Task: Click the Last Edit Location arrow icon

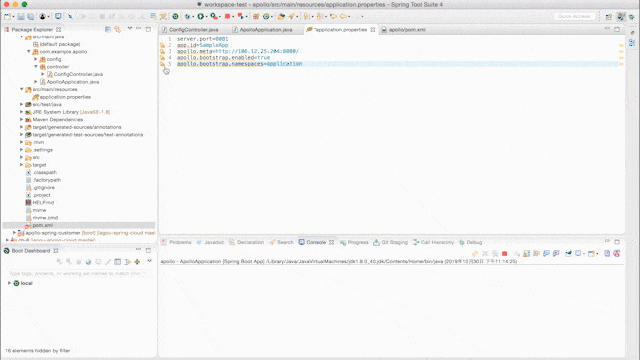Action: pos(333,16)
